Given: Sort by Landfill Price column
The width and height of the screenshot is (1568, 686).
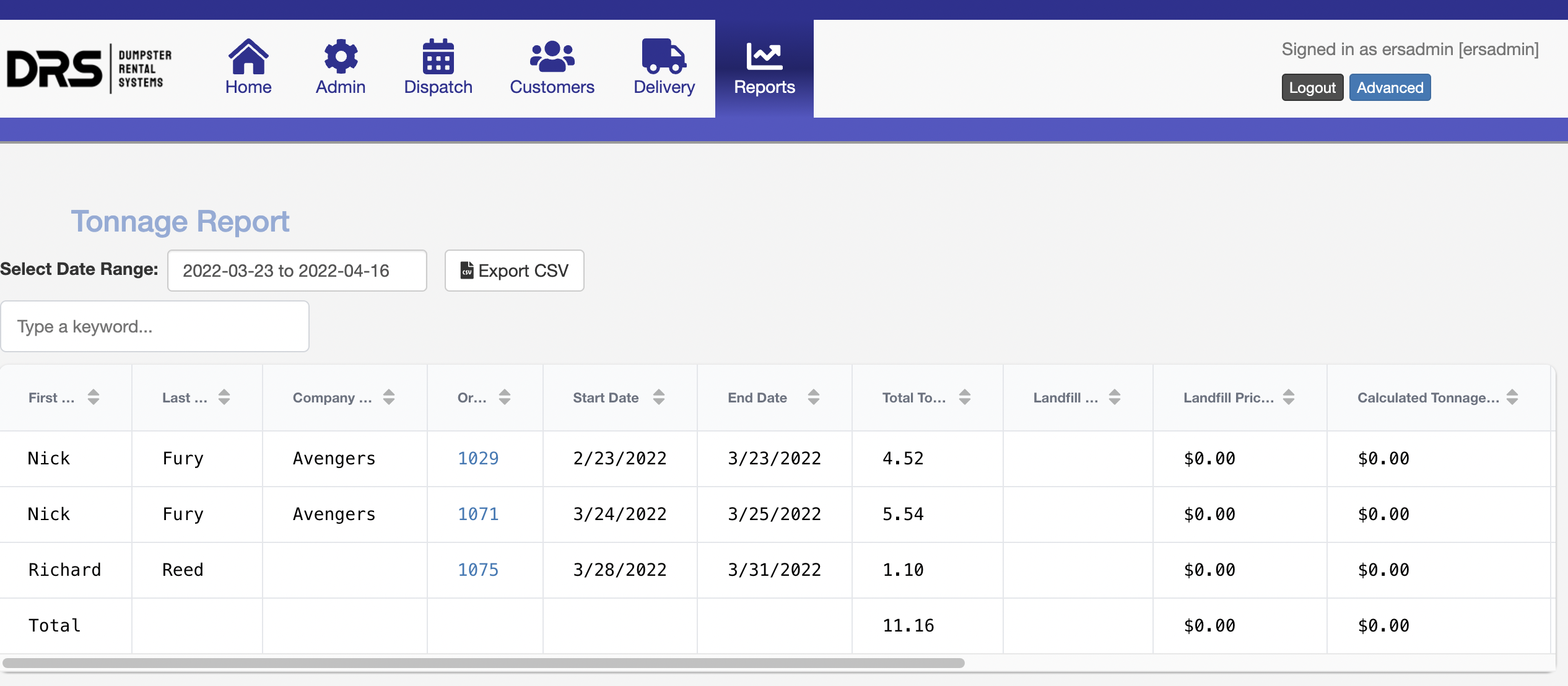Looking at the screenshot, I should tap(1289, 397).
